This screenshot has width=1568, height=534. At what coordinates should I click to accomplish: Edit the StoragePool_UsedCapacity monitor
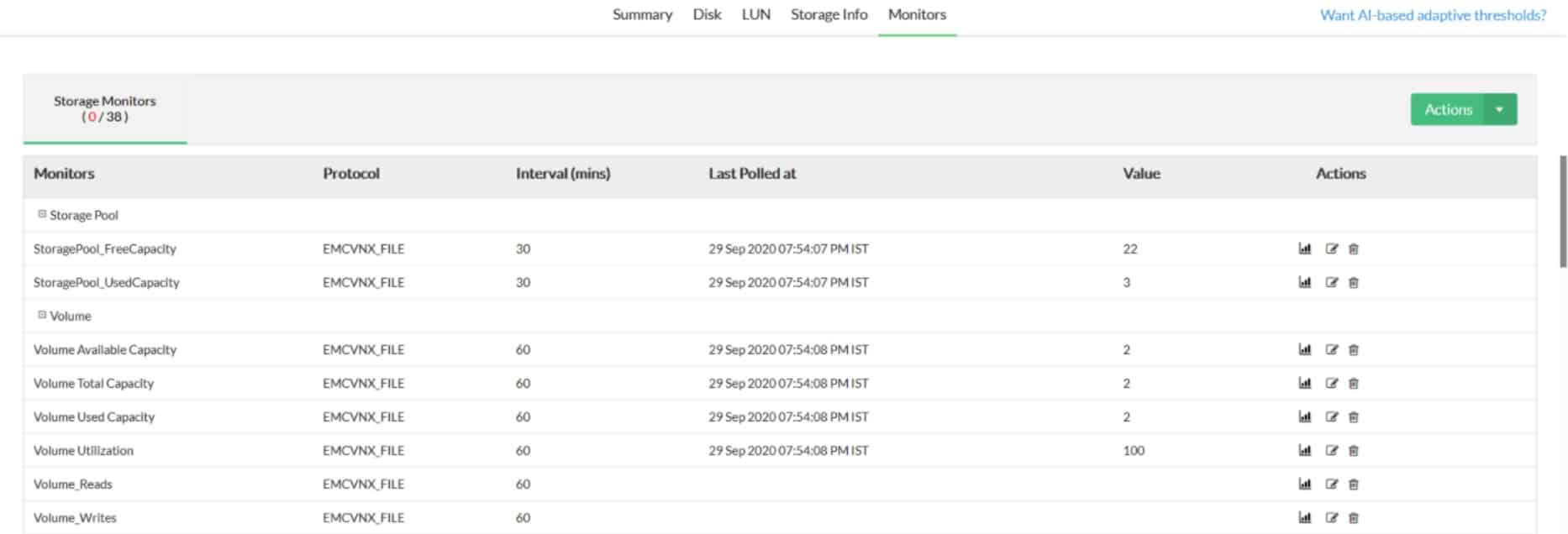[1329, 282]
